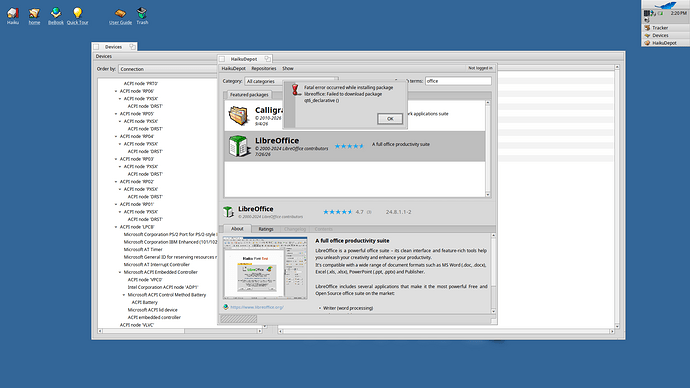Click the 2:20 PM clock in Deskbar
Screen dimensions: 690x388
point(679,13)
